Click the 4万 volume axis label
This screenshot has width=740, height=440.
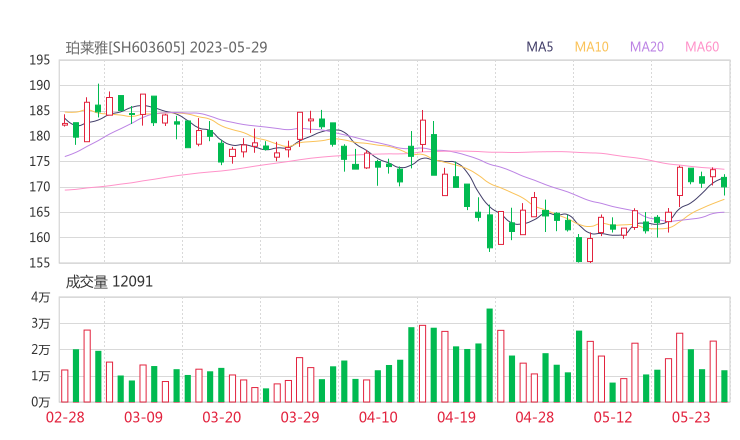(41, 297)
